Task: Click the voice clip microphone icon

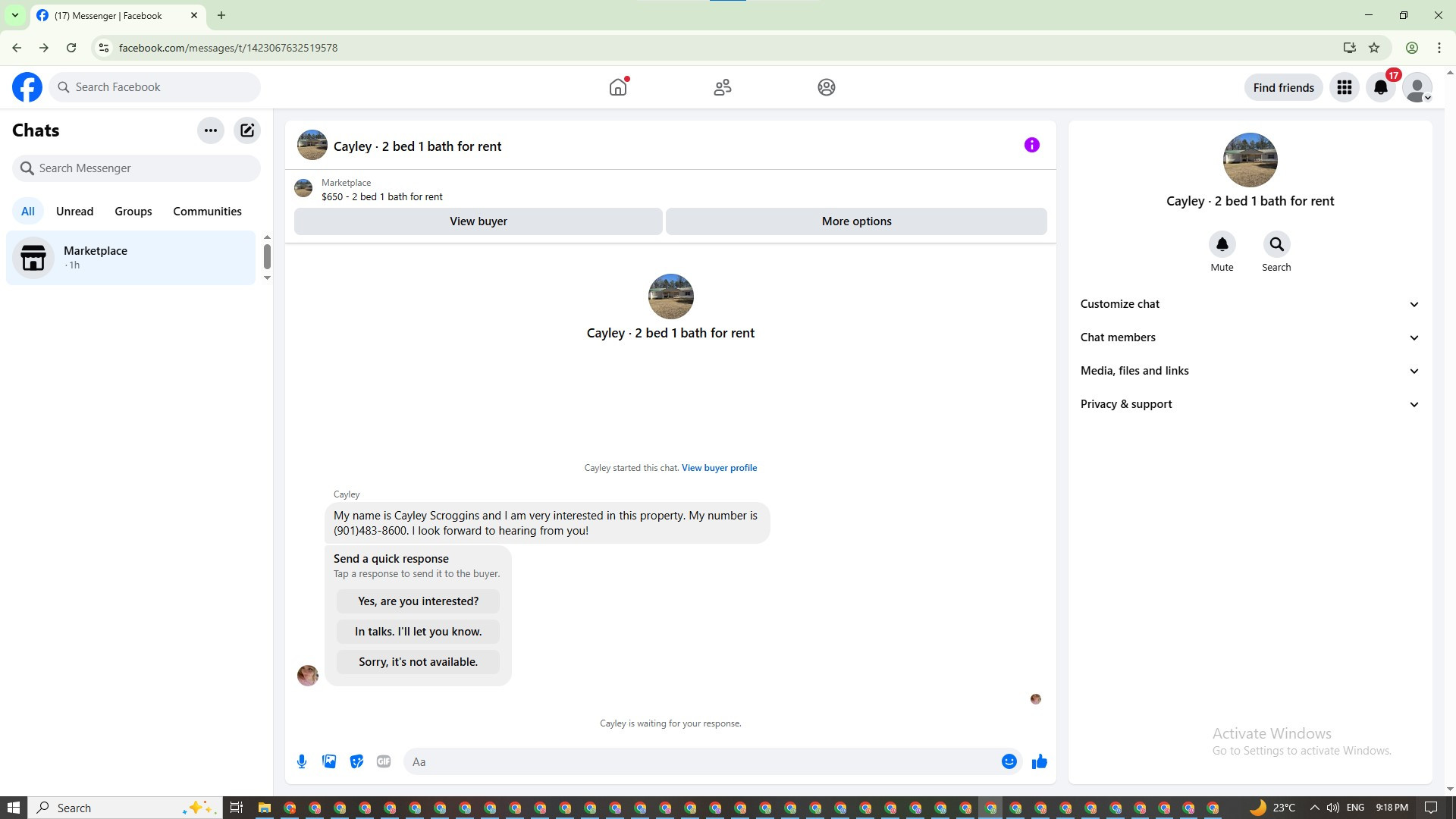Action: point(302,761)
